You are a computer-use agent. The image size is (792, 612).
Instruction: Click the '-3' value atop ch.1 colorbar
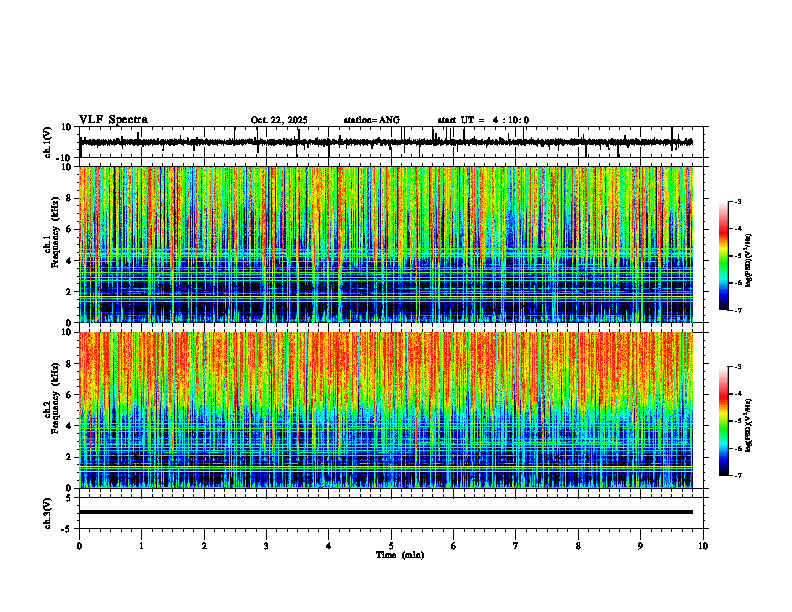click(738, 202)
